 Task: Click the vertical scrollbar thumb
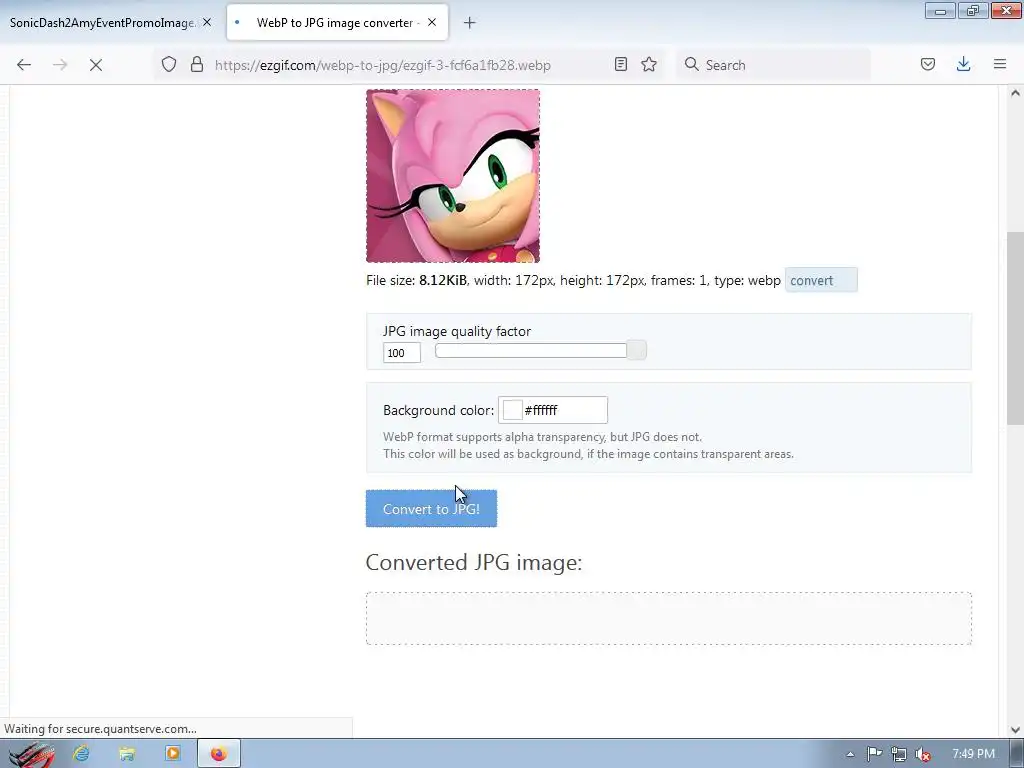coord(1015,328)
